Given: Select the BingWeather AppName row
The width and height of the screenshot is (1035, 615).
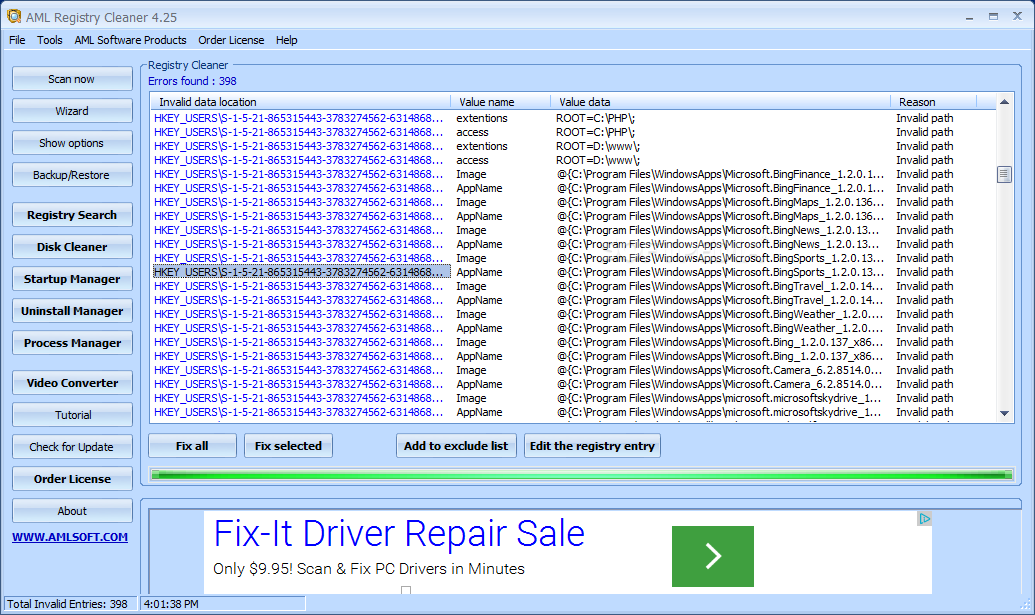Looking at the screenshot, I should click(573, 329).
